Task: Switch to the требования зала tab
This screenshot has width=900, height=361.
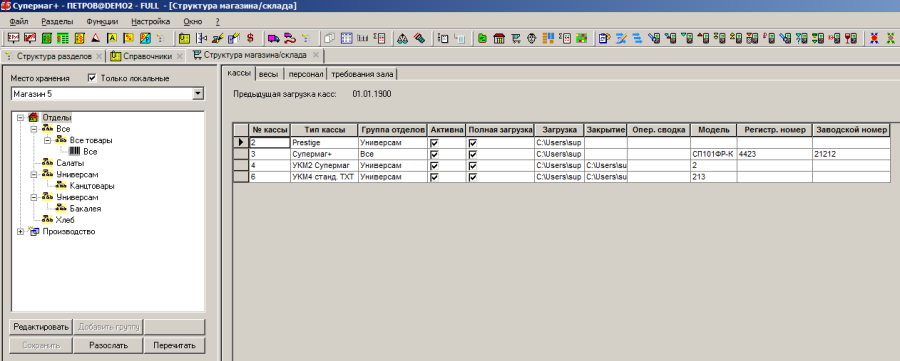Action: tap(363, 74)
